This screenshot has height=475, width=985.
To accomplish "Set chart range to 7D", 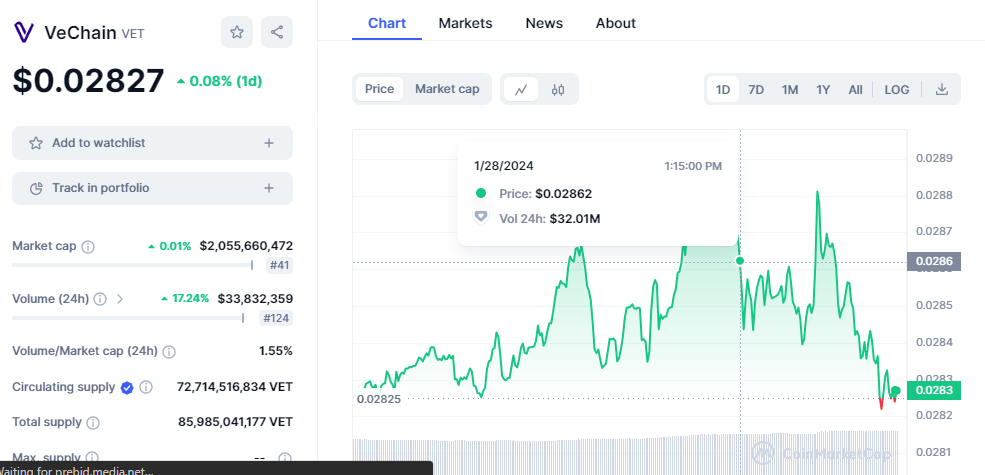I will click(x=756, y=90).
